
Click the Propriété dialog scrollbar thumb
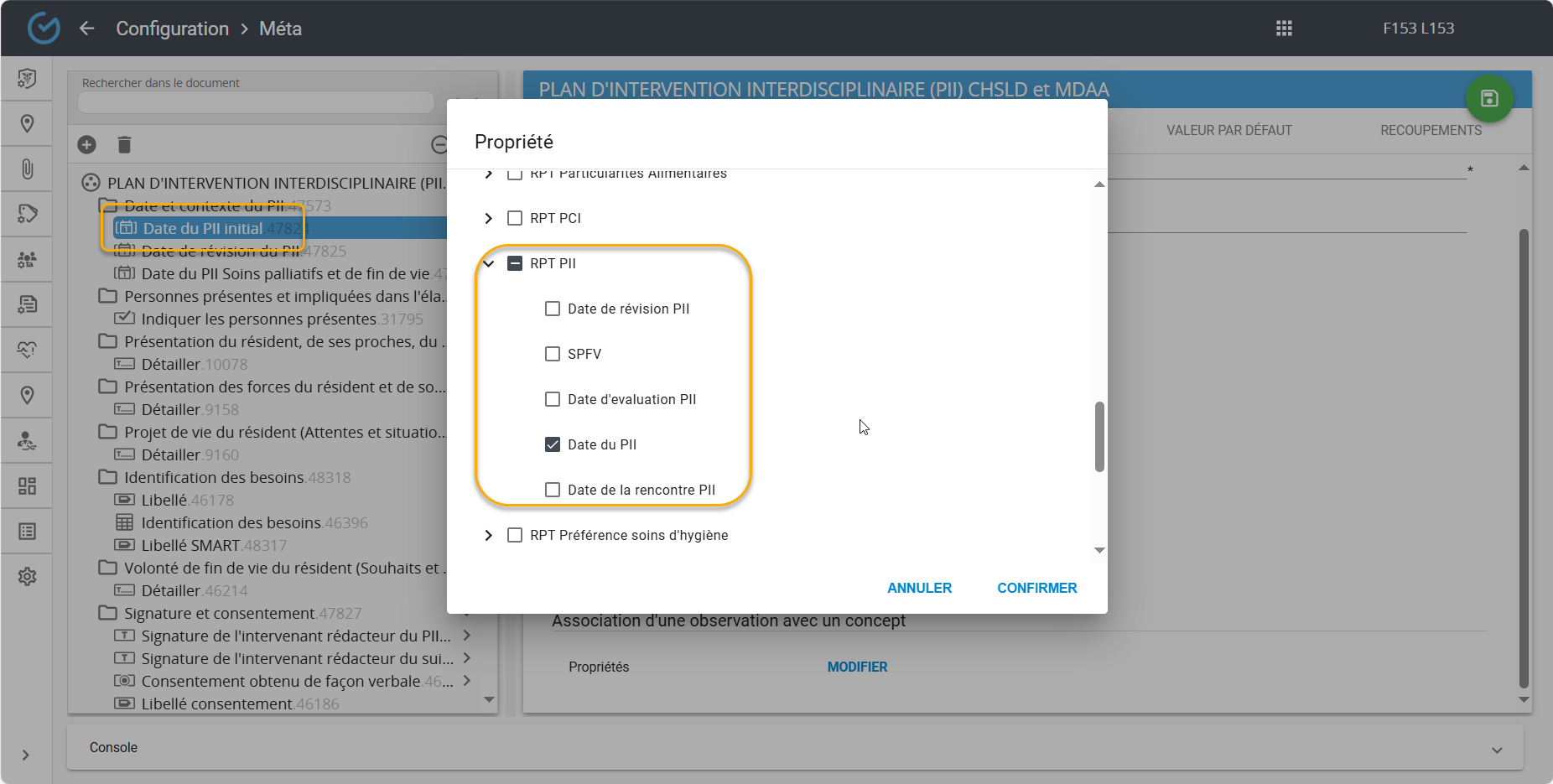(1099, 437)
